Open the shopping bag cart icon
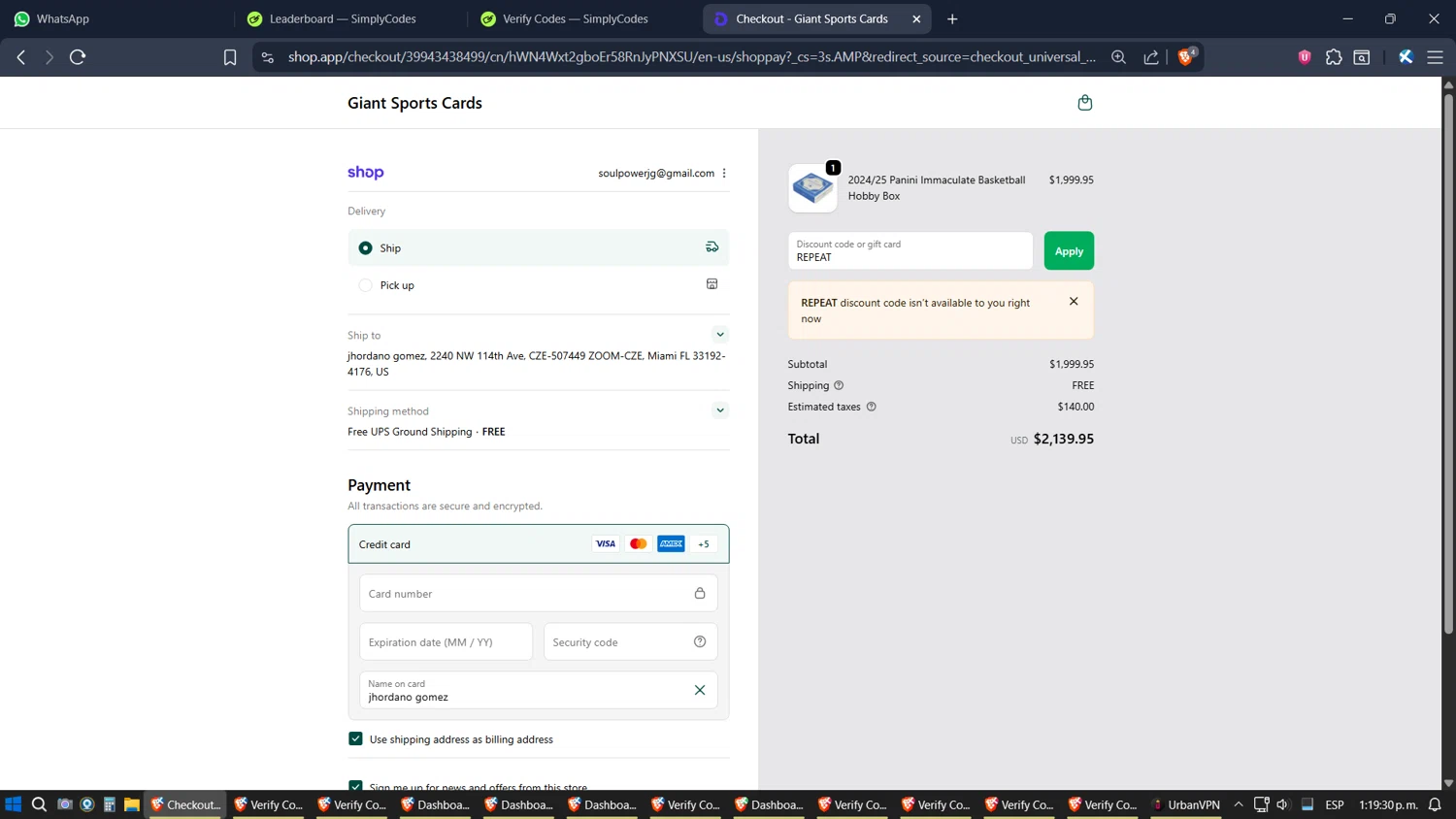The height and width of the screenshot is (819, 1456). (x=1084, y=103)
